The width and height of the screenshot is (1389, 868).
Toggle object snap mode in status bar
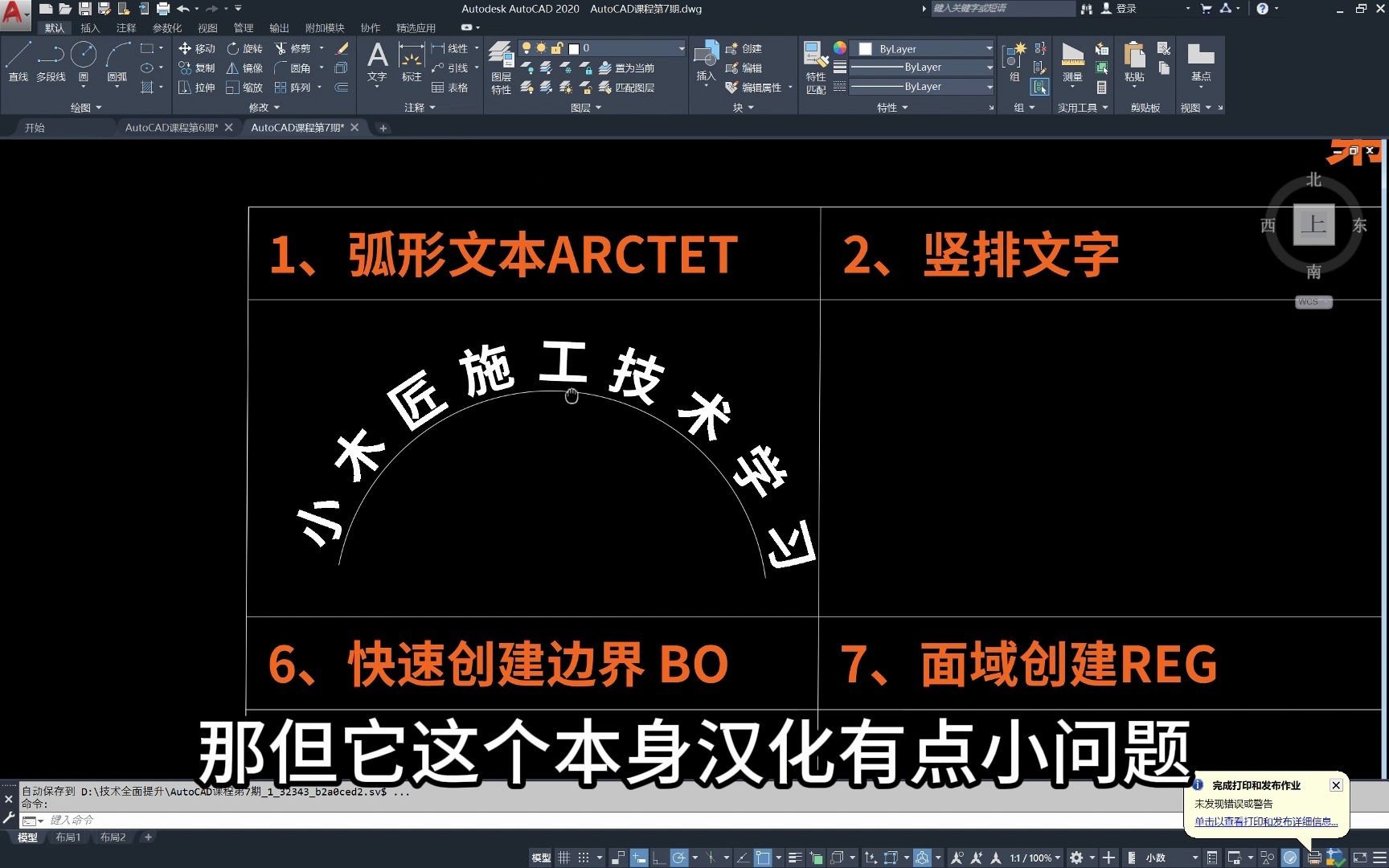(x=763, y=857)
